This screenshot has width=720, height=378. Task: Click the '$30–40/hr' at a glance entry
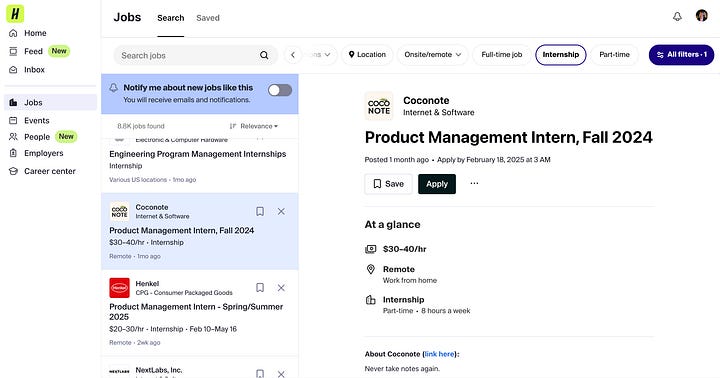tap(405, 249)
